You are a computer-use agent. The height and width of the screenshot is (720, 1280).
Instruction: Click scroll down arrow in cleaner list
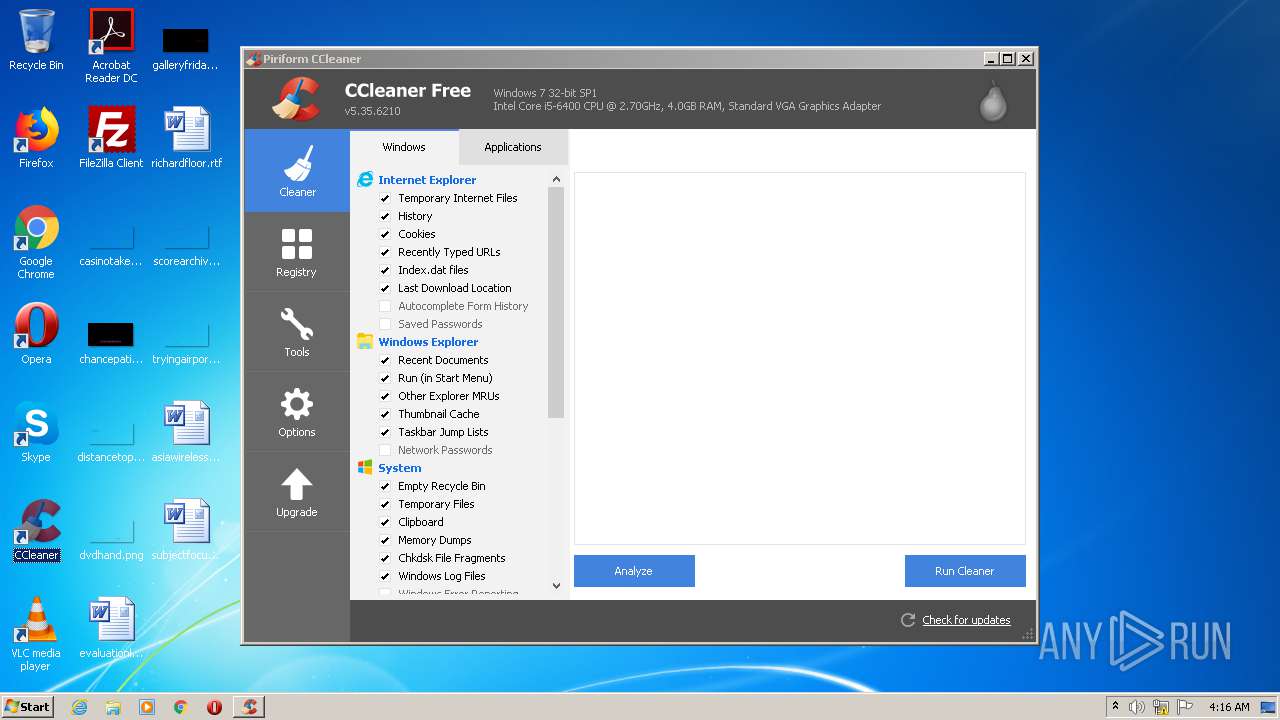click(x=556, y=586)
